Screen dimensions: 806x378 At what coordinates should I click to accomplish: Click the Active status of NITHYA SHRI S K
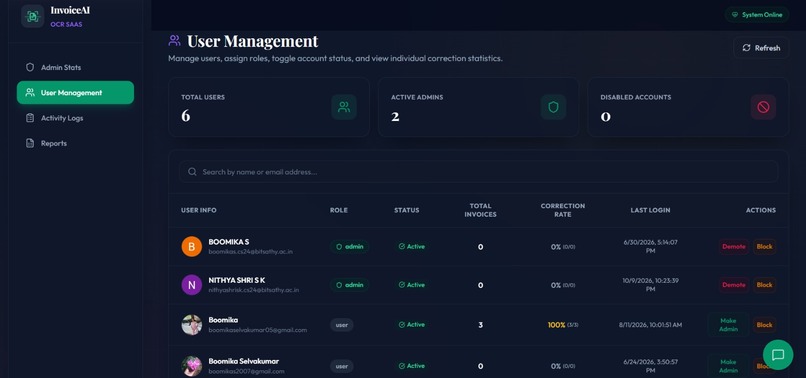(412, 285)
